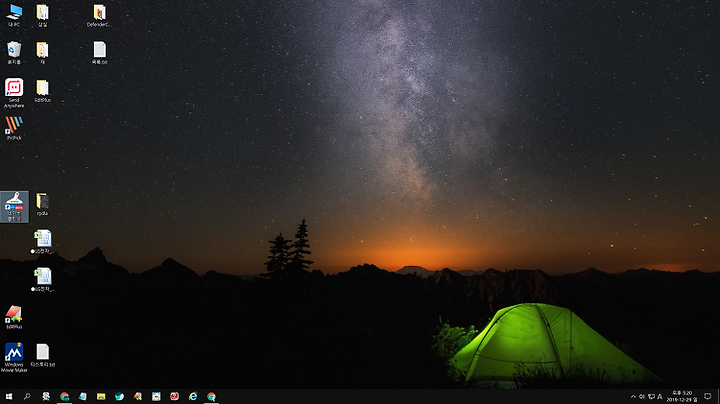This screenshot has height=404, width=720.
Task: Show hidden system tray icons
Action: (633, 397)
